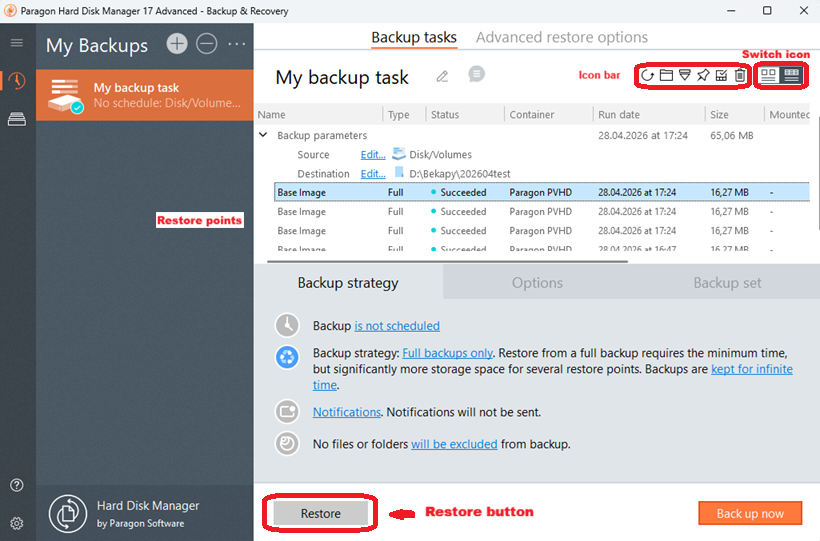Click the Restore button
The image size is (820, 541).
coord(321,513)
